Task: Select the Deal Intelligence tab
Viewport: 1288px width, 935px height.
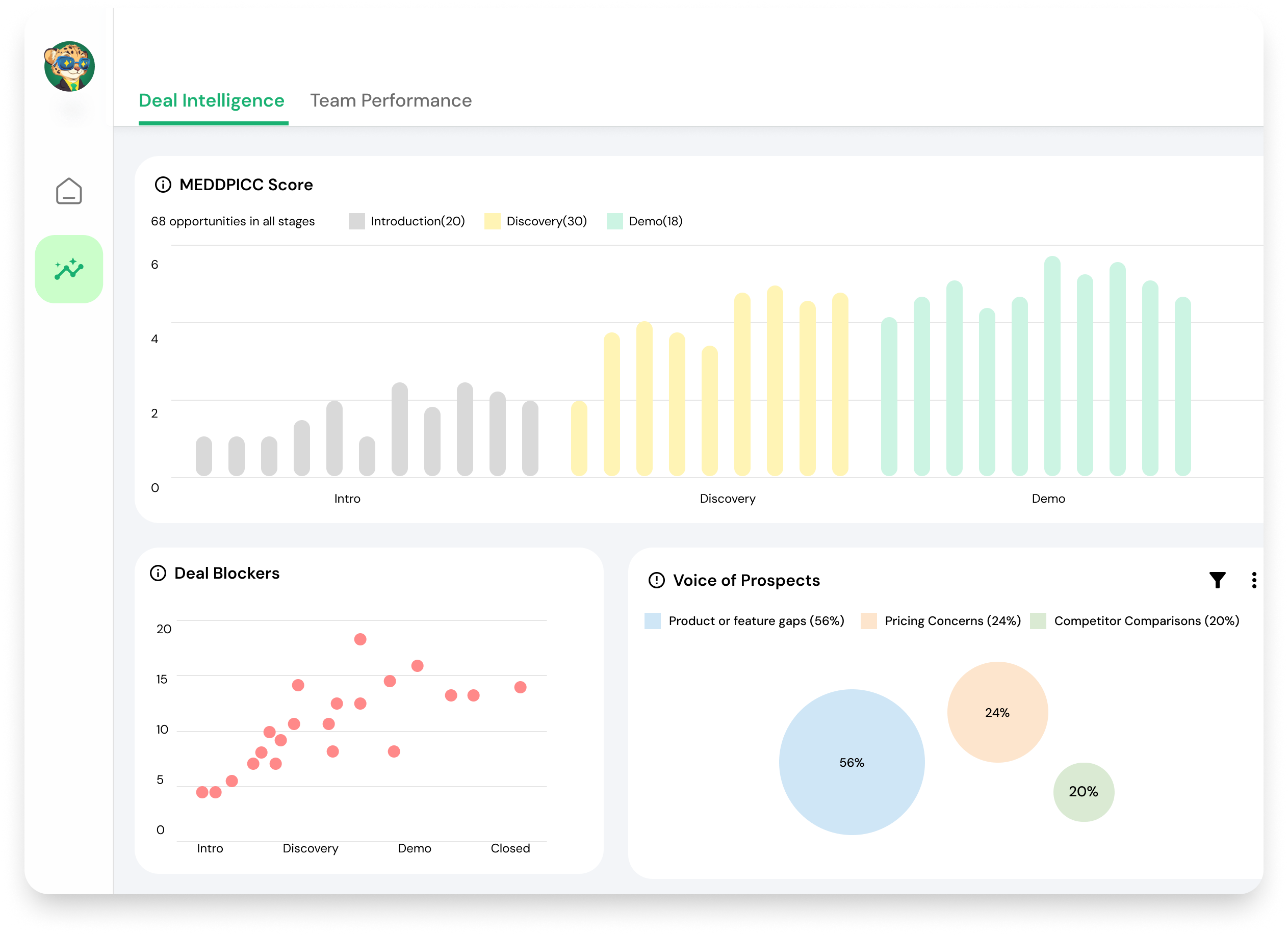Action: tap(212, 100)
